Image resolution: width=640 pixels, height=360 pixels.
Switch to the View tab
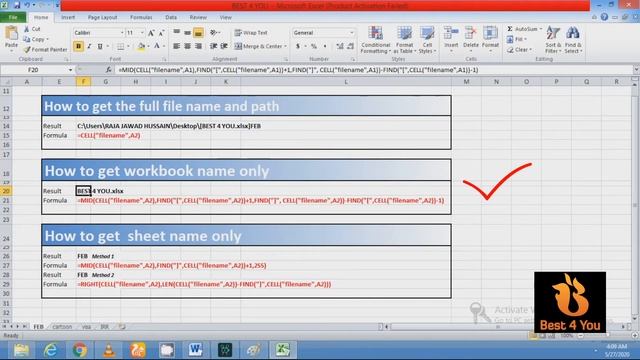pos(225,17)
